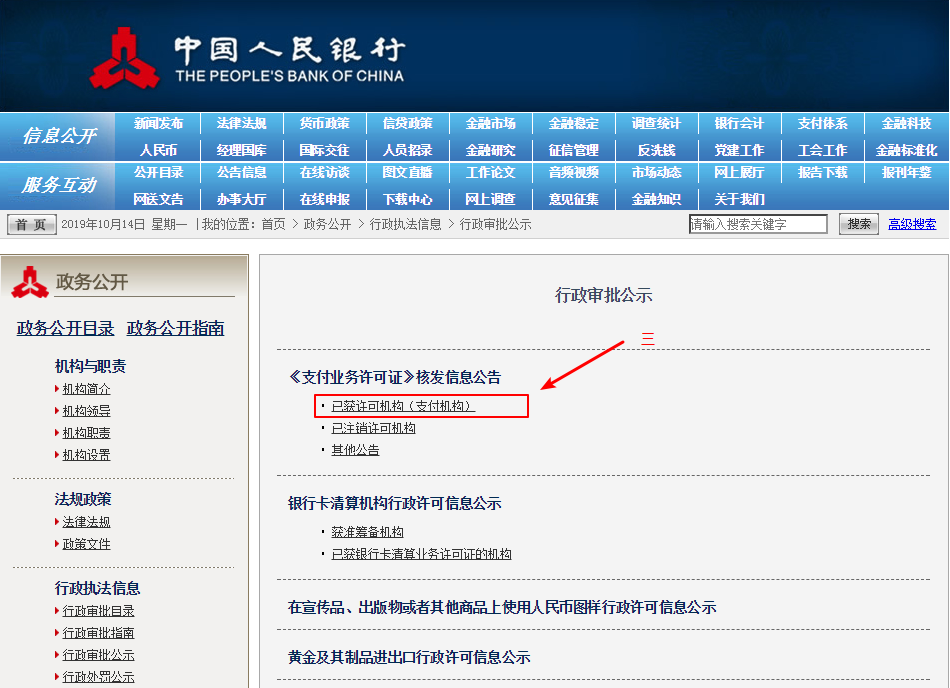Image resolution: width=950 pixels, height=688 pixels.
Task: Open 政务公开目录 in the sidebar
Action: coord(65,328)
